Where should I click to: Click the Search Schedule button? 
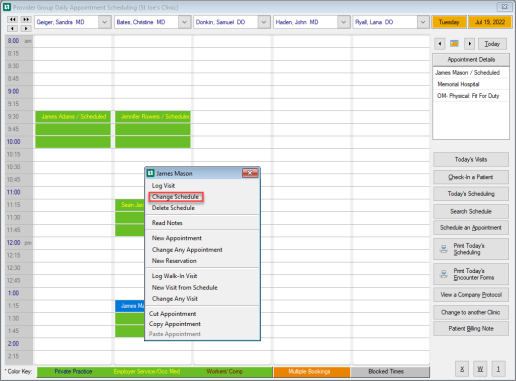[471, 211]
